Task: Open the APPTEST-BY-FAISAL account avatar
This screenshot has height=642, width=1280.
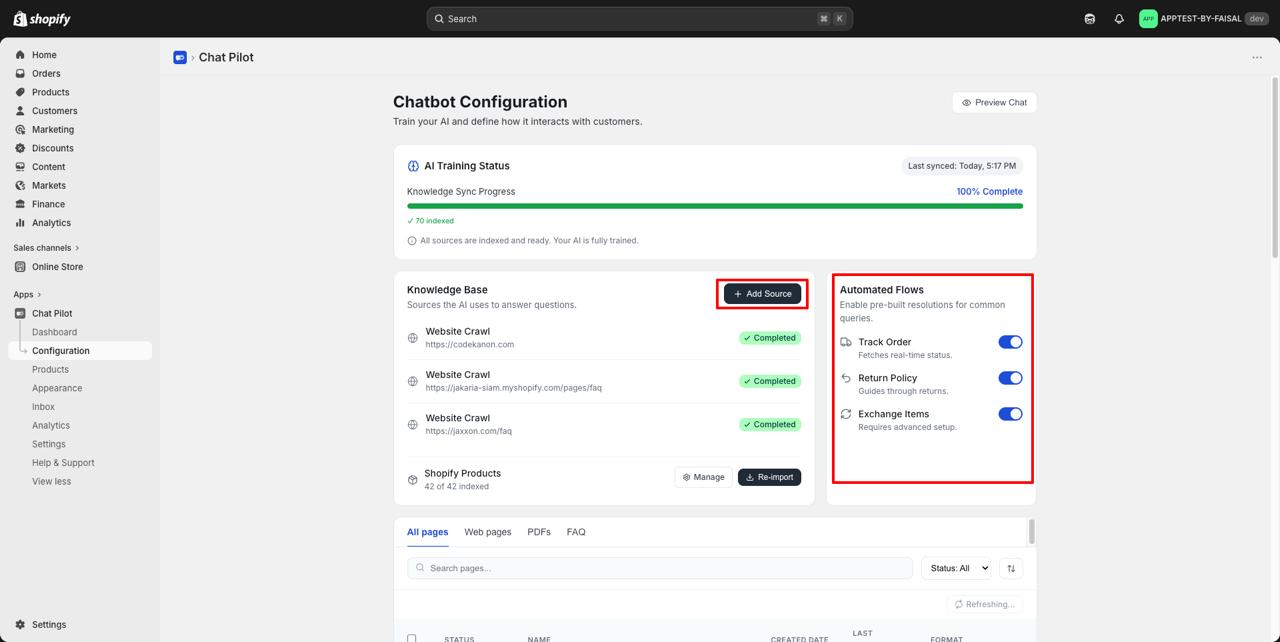Action: click(x=1148, y=19)
